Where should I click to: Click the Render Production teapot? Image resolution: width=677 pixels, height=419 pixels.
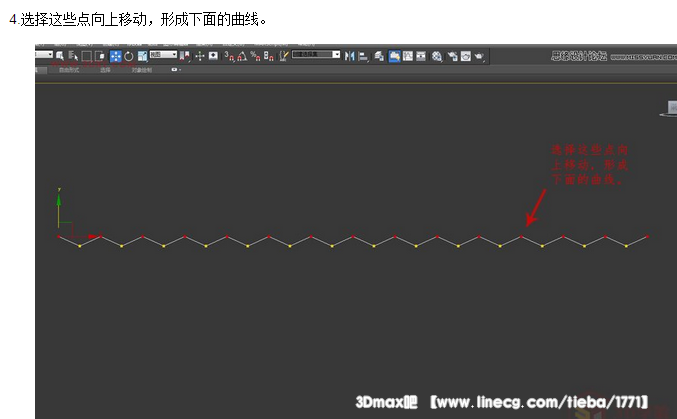click(479, 56)
